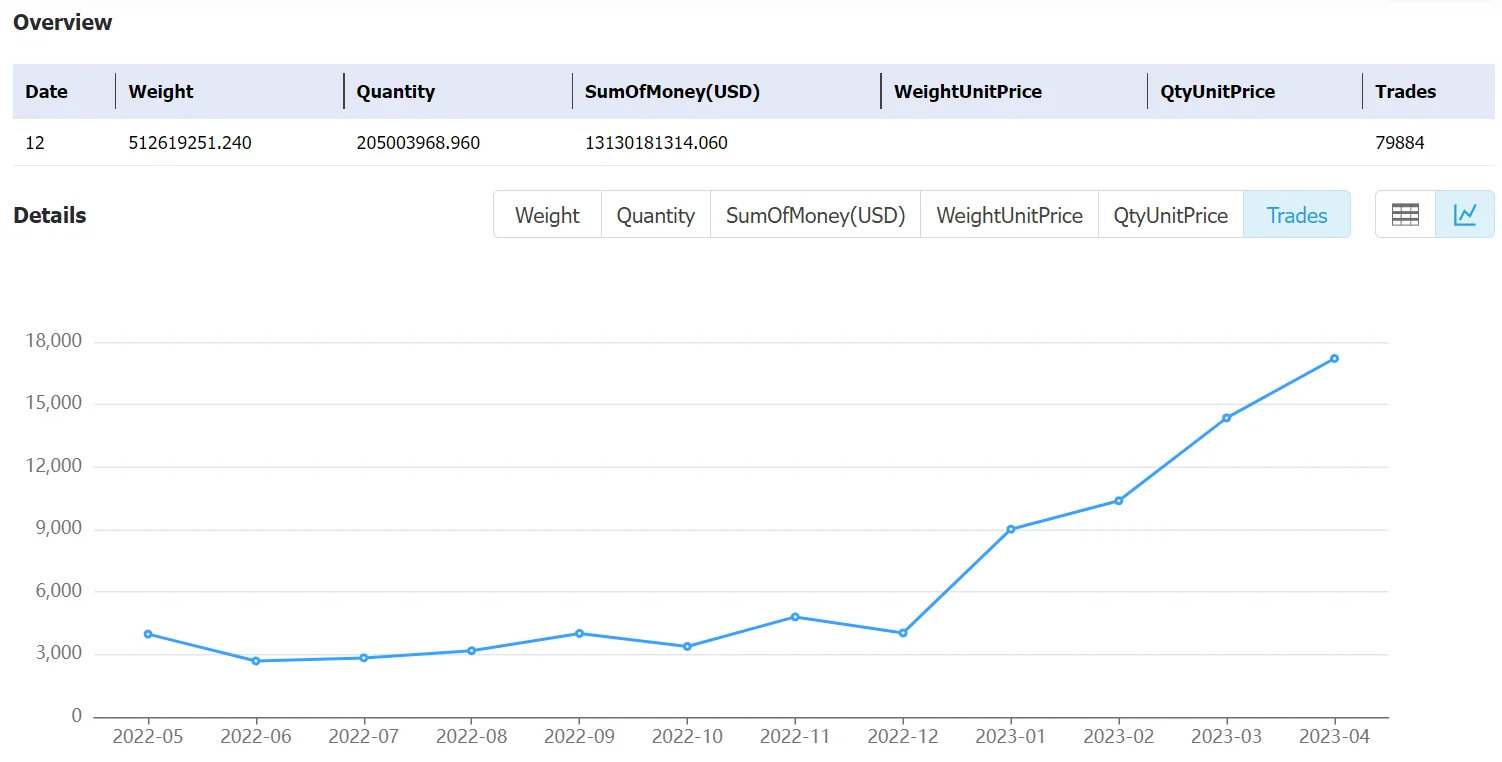Screen dimensions: 1502x762
Task: Switch to table view icon
Action: tap(1405, 215)
